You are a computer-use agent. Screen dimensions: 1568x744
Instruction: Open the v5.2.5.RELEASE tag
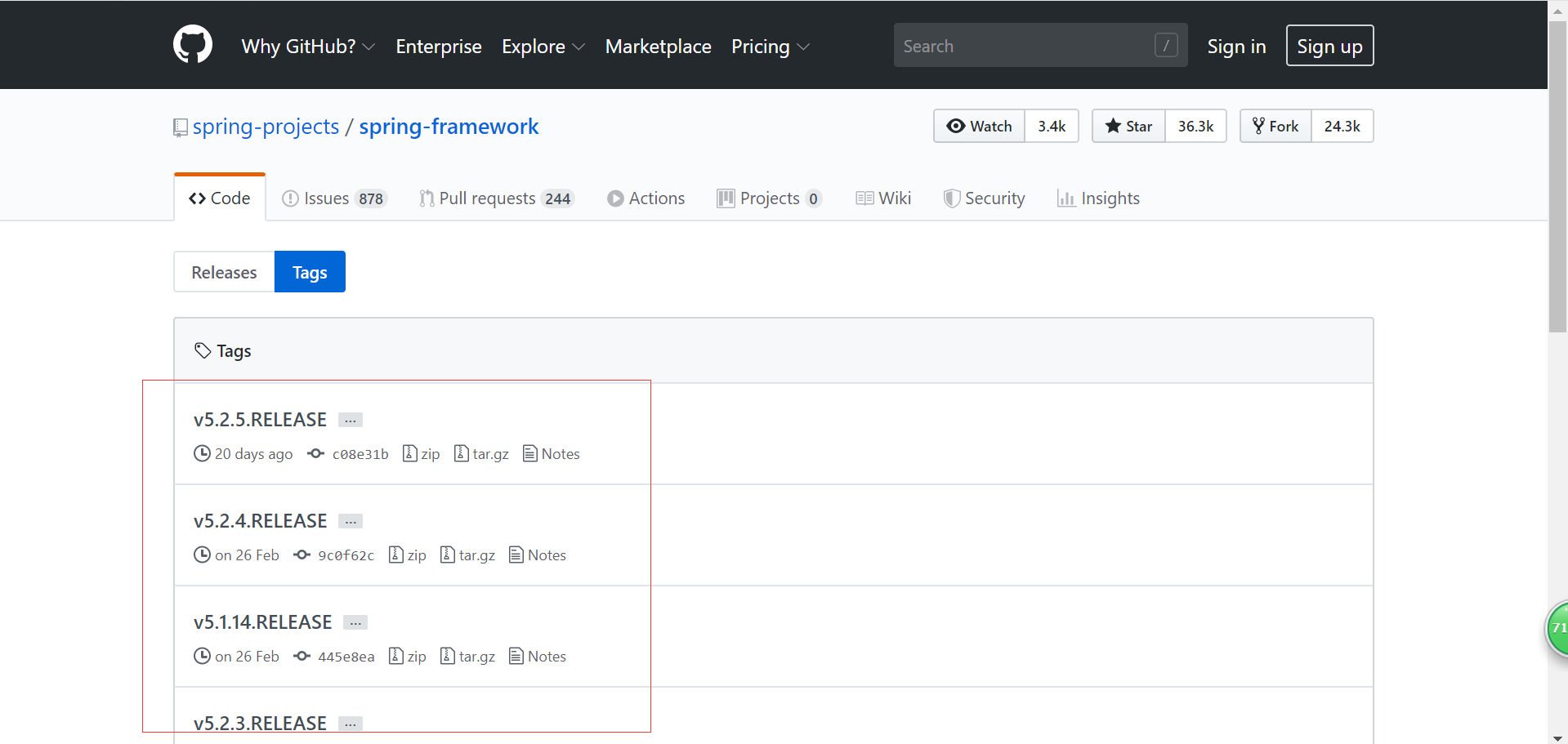click(260, 420)
